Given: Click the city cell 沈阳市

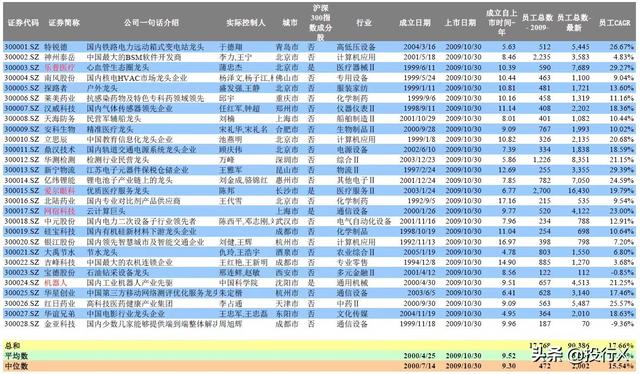Looking at the screenshot, I should coord(287,283).
